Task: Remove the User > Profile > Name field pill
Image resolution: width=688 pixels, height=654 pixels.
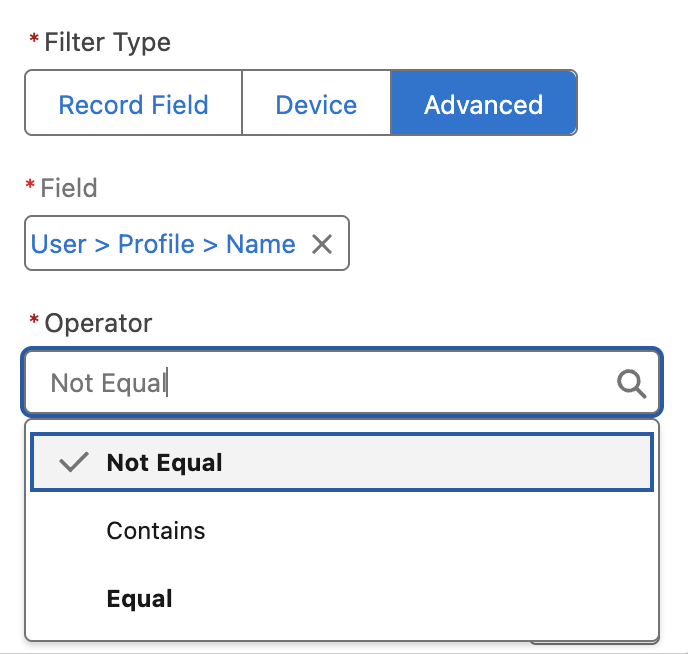Action: click(322, 244)
